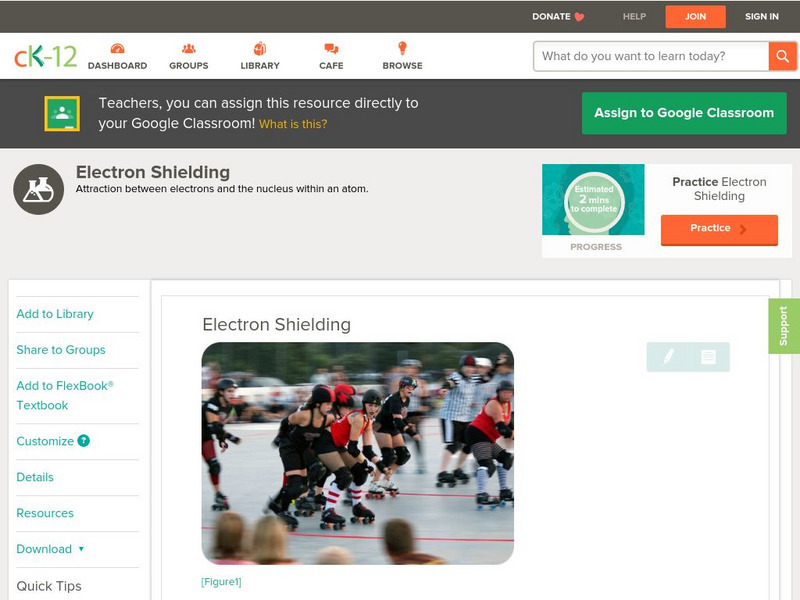Click the search input field
The height and width of the screenshot is (600, 800).
pos(651,56)
